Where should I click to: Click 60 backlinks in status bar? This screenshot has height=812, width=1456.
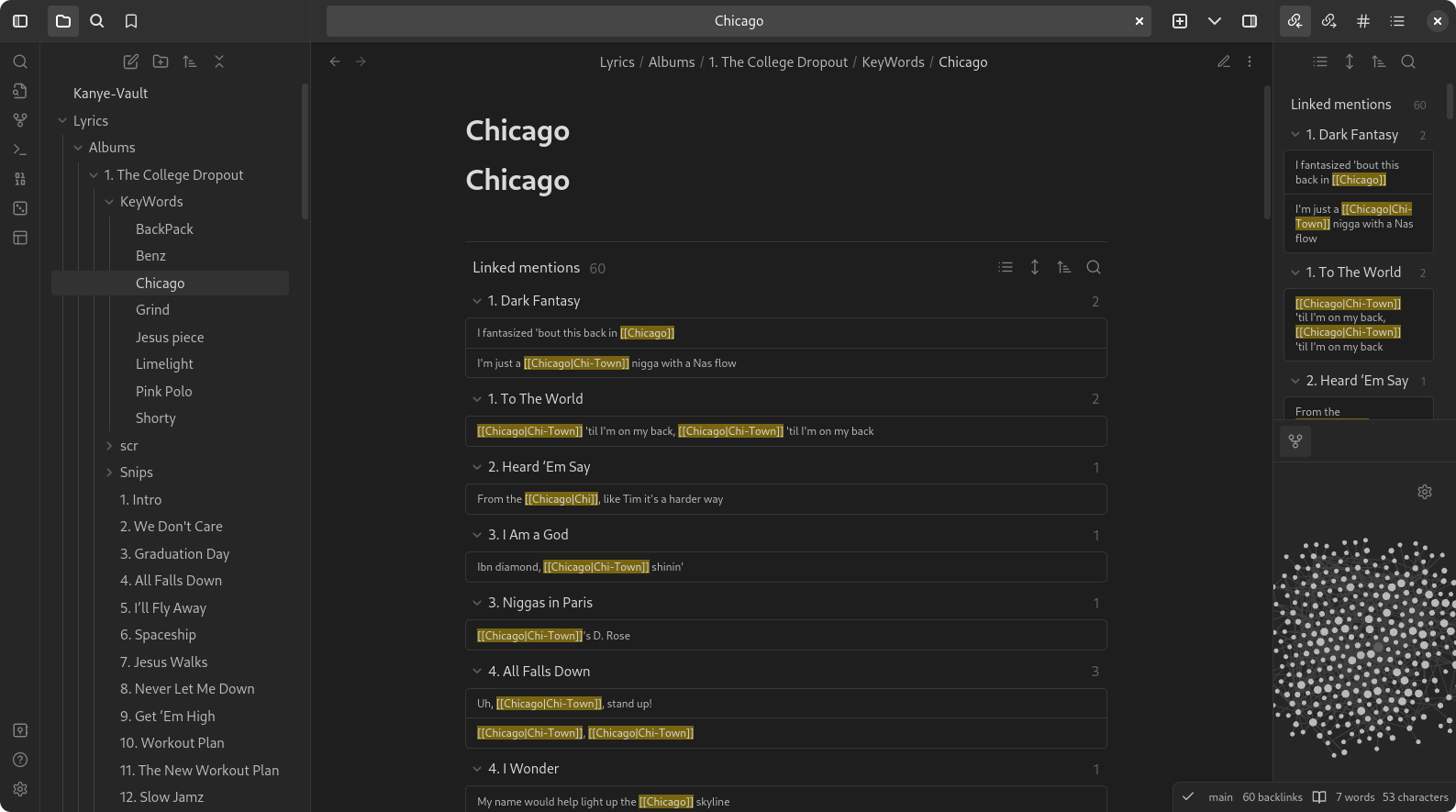[x=1272, y=797]
